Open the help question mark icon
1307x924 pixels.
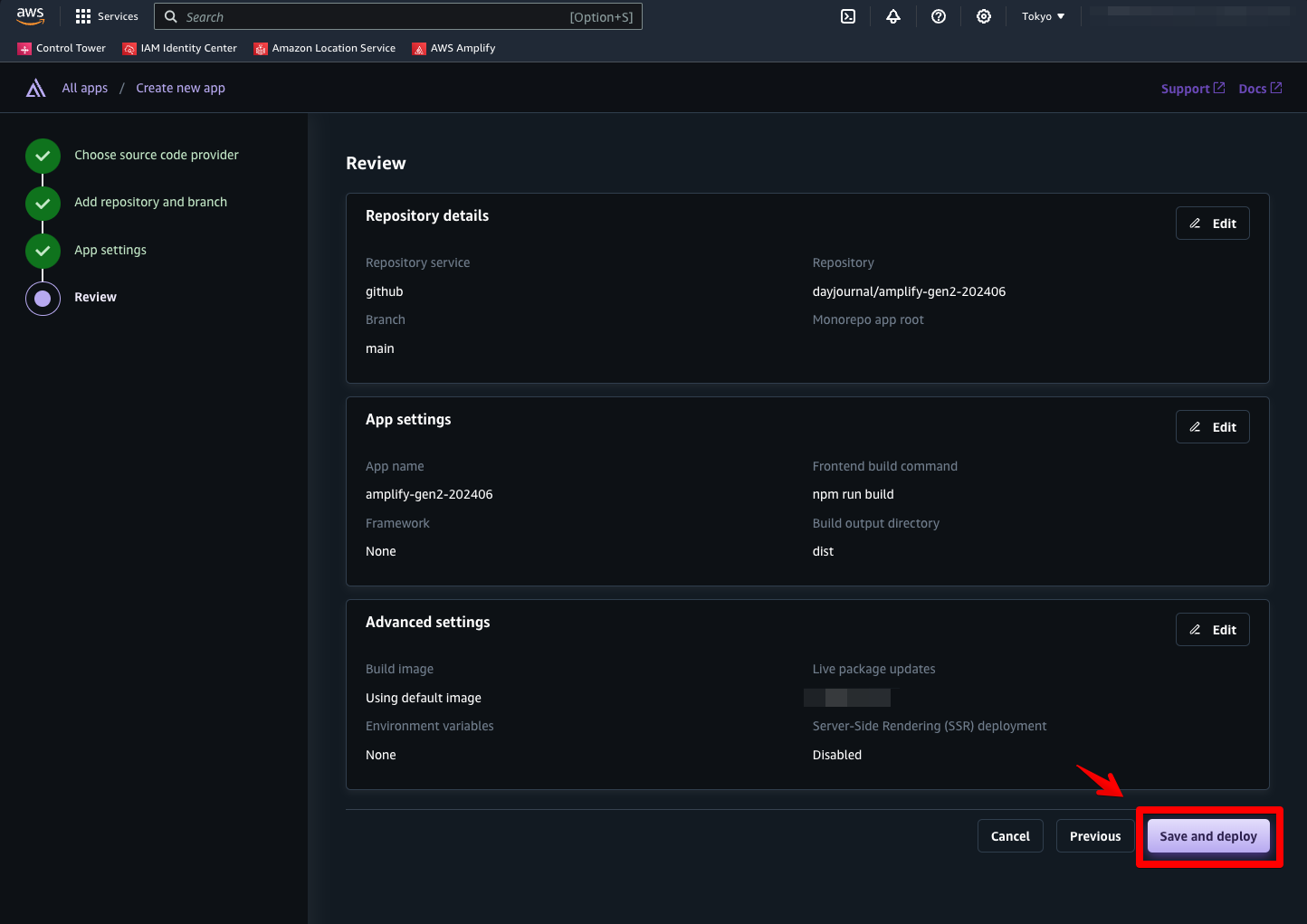tap(939, 16)
